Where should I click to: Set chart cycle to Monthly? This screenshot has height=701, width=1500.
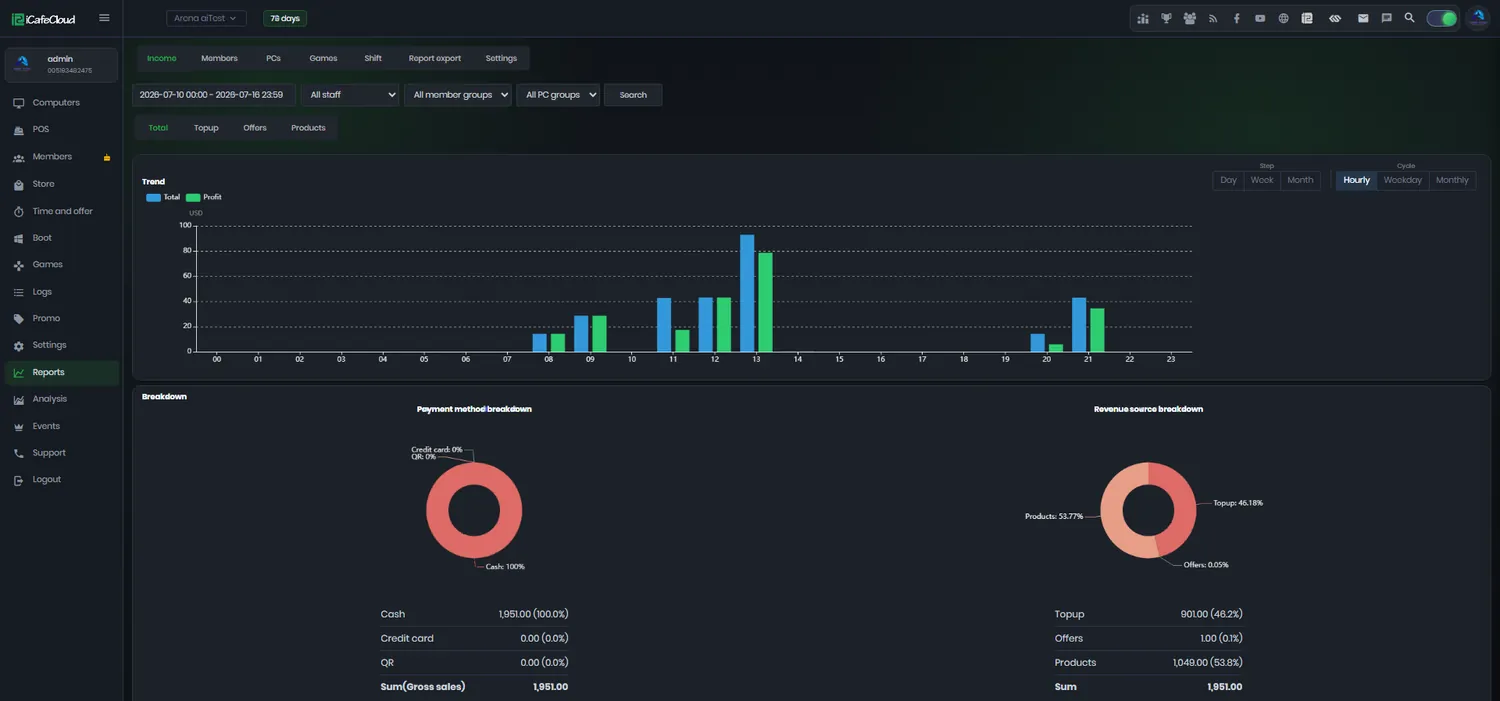[1452, 181]
